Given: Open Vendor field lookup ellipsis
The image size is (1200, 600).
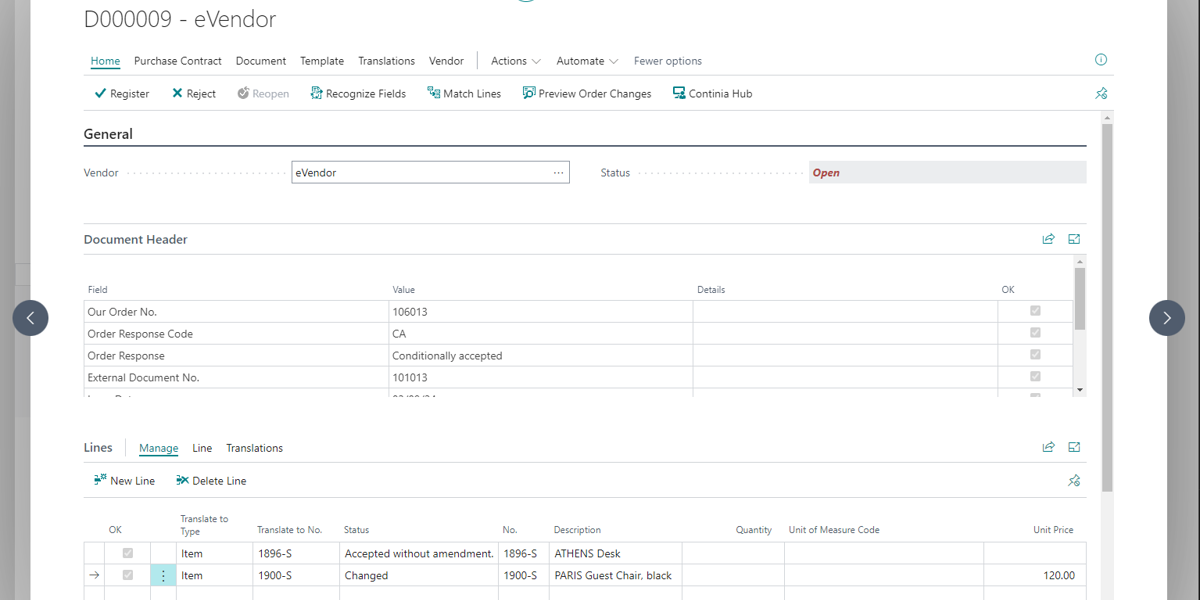Looking at the screenshot, I should 558,173.
